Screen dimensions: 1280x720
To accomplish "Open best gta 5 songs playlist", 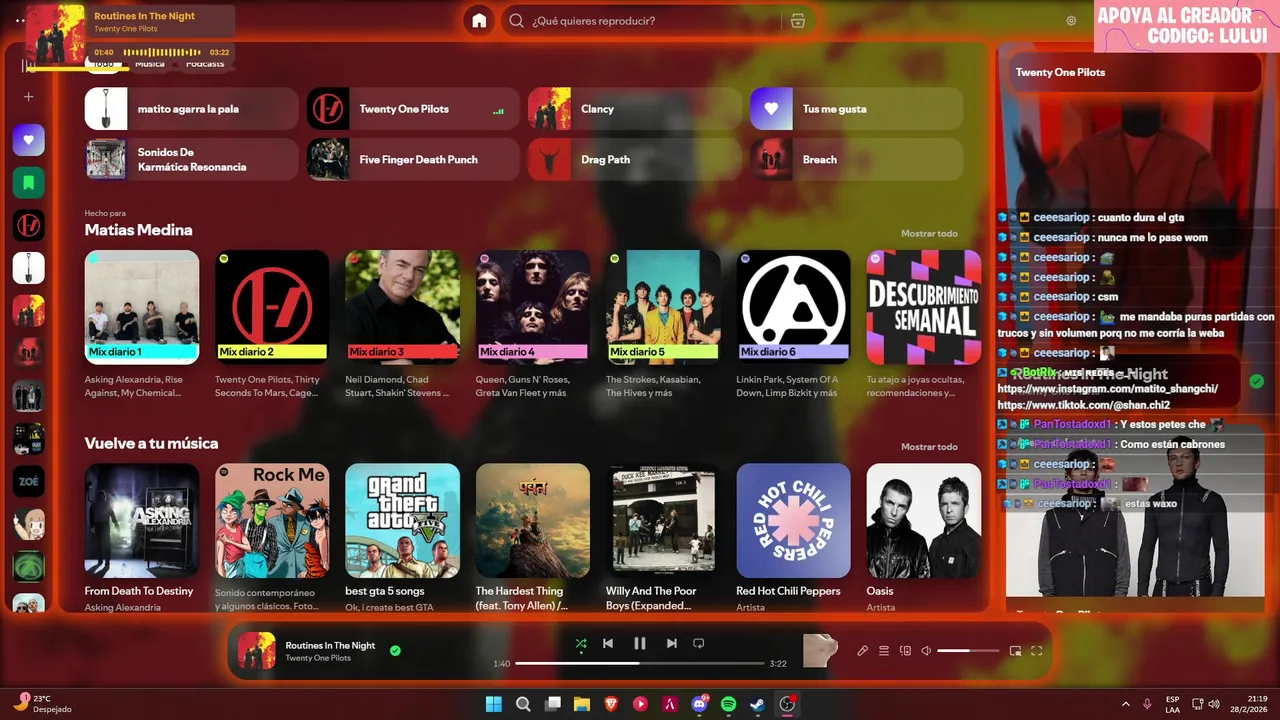I will 402,536.
